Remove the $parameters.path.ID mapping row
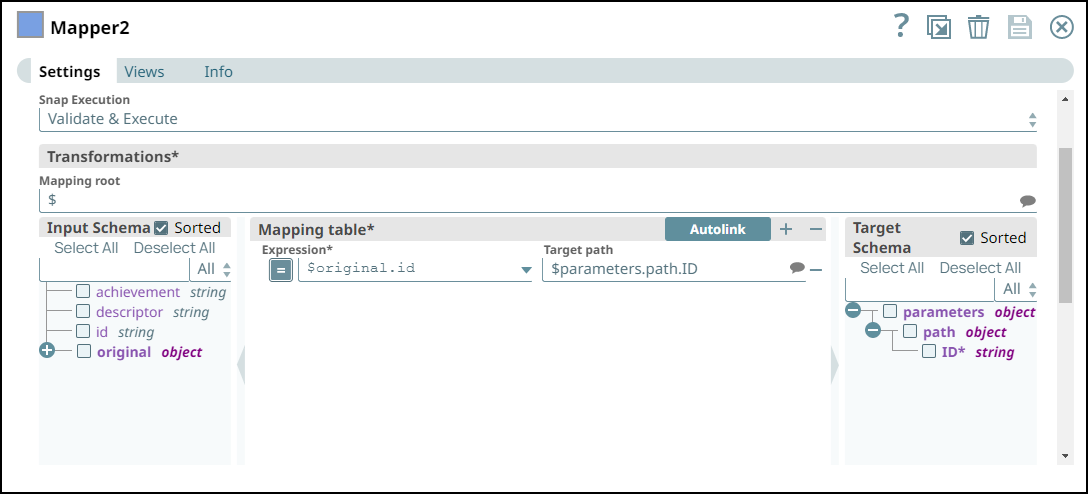Screen dimensions: 1088x494 (x=816, y=269)
